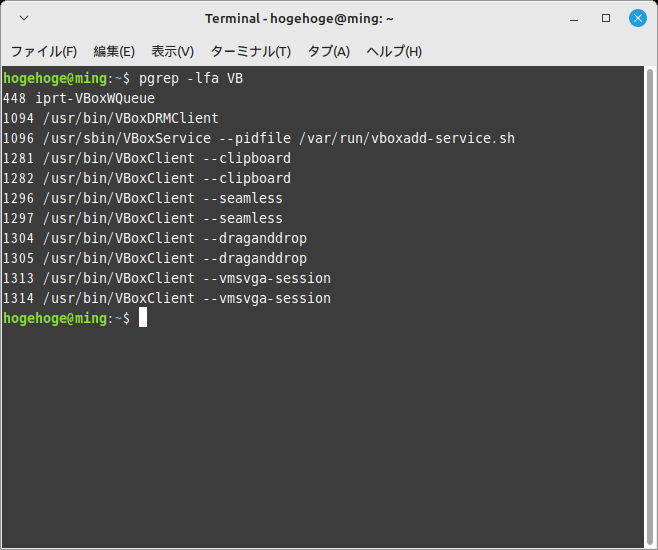This screenshot has width=658, height=550.
Task: Click the line 1304 VBoxClient --draganddrop
Action: 155,238
